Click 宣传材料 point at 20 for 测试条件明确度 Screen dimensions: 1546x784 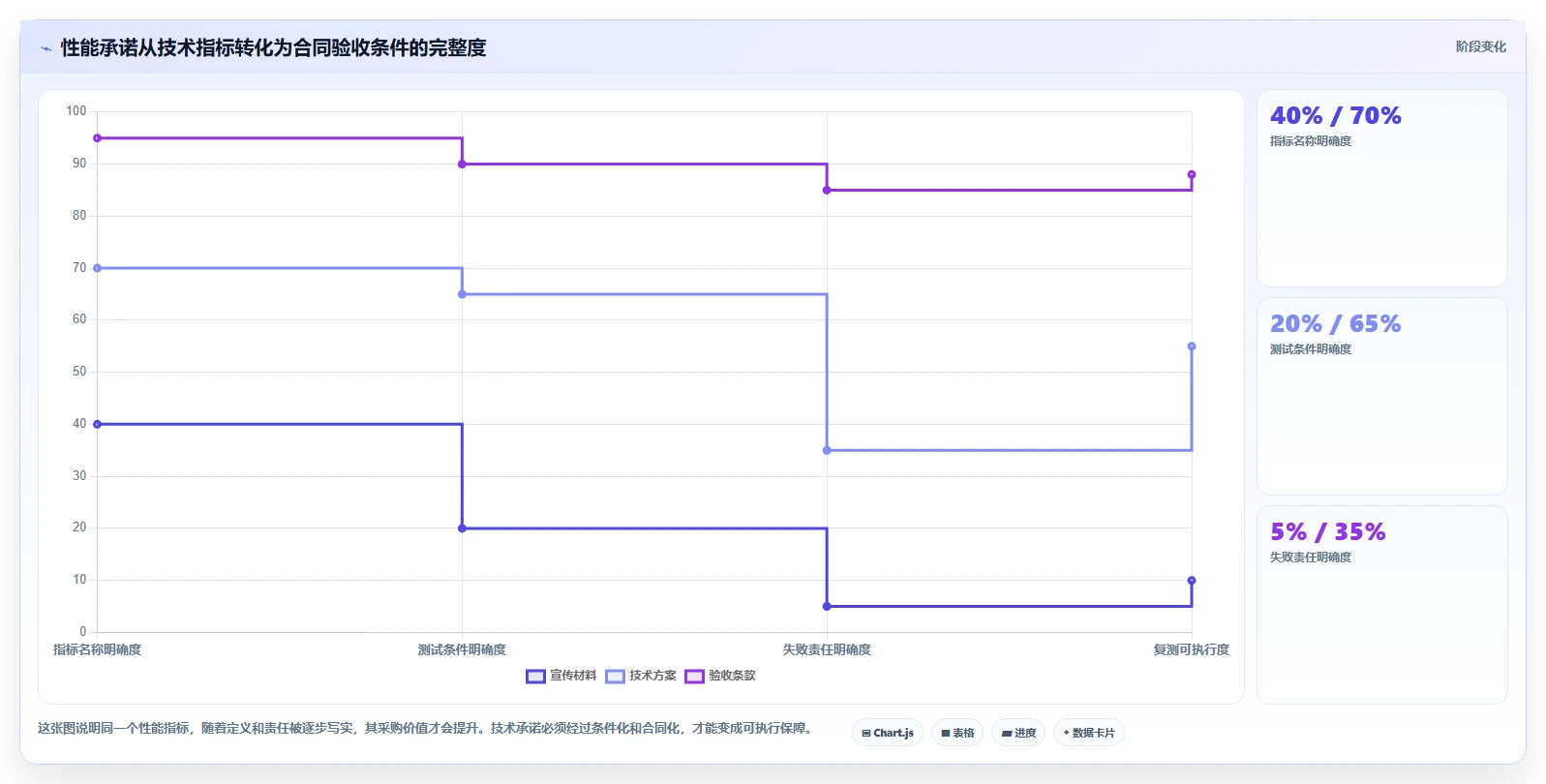click(462, 528)
